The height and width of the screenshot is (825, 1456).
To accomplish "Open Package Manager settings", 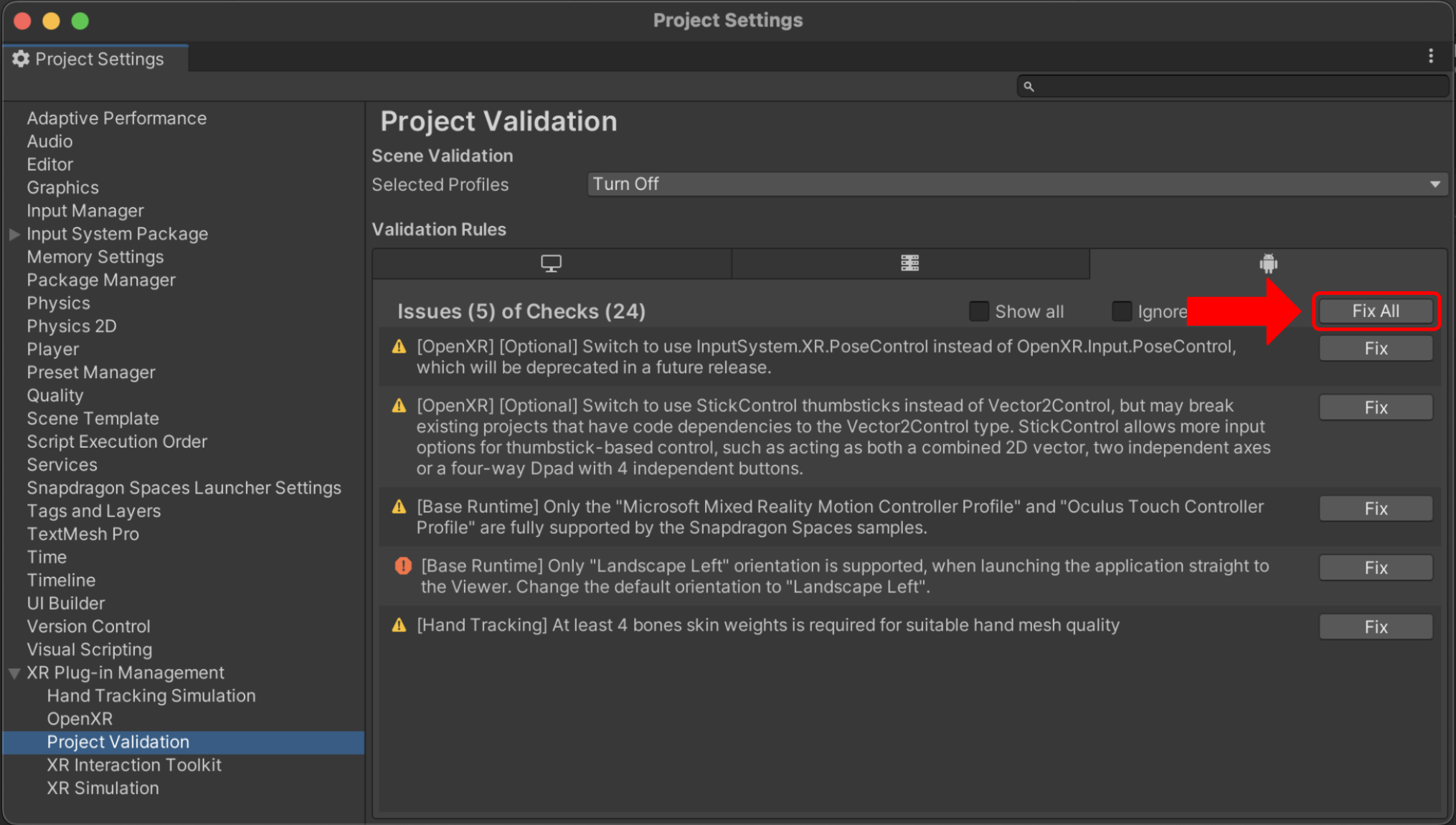I will coord(101,280).
